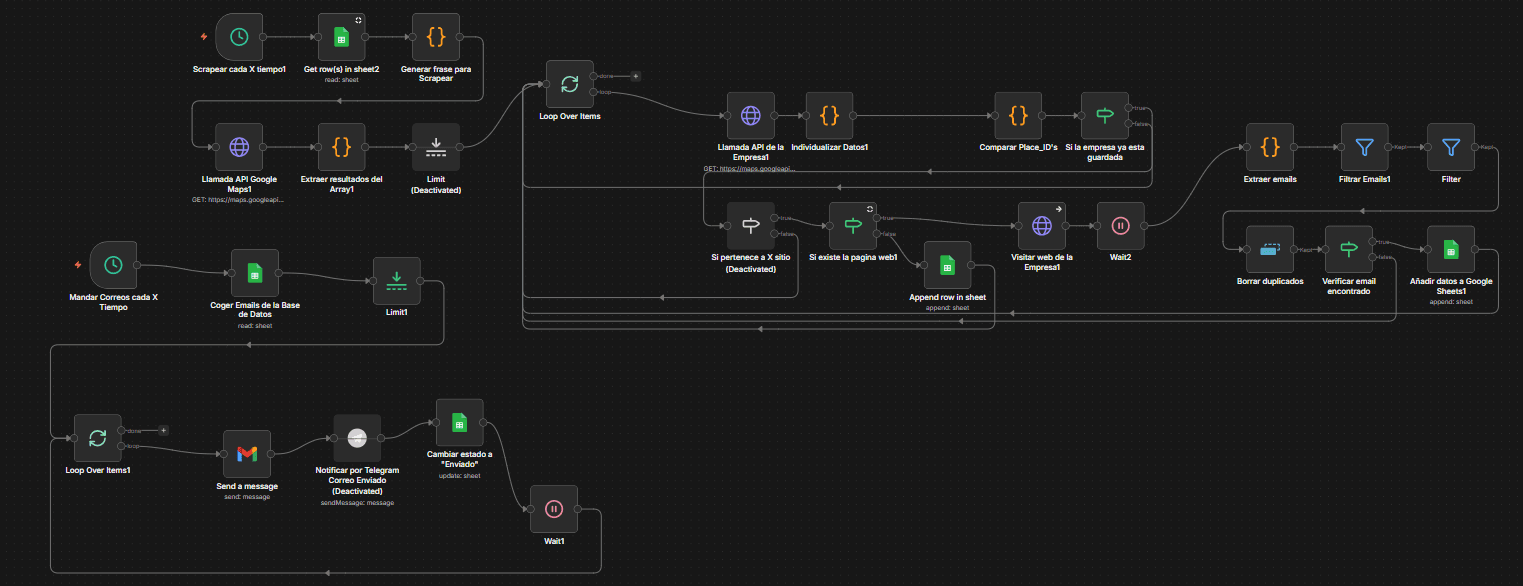Viewport: 1523px width, 586px height.
Task: Select the Llamada API de la Empresa1 node
Action: (x=751, y=116)
